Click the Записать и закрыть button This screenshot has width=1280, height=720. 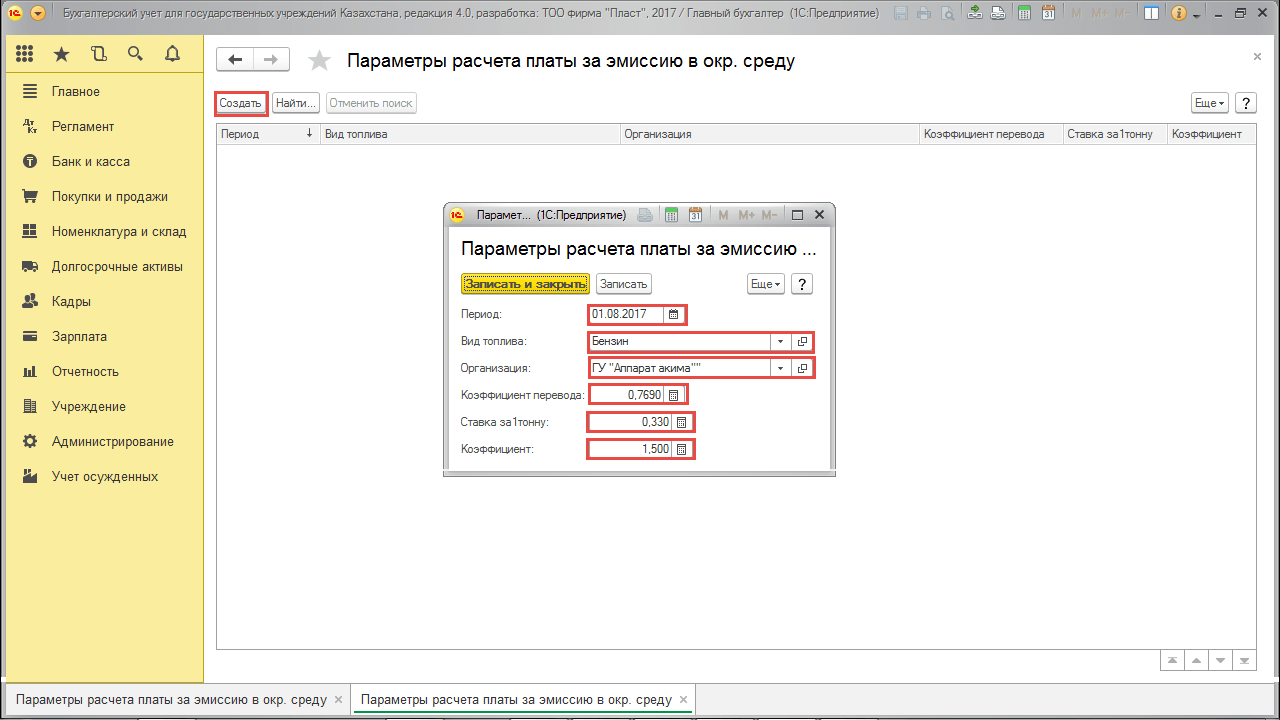point(525,284)
